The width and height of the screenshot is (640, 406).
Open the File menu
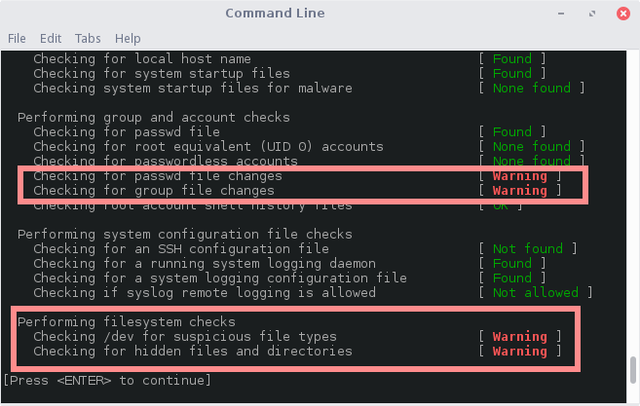(17, 38)
